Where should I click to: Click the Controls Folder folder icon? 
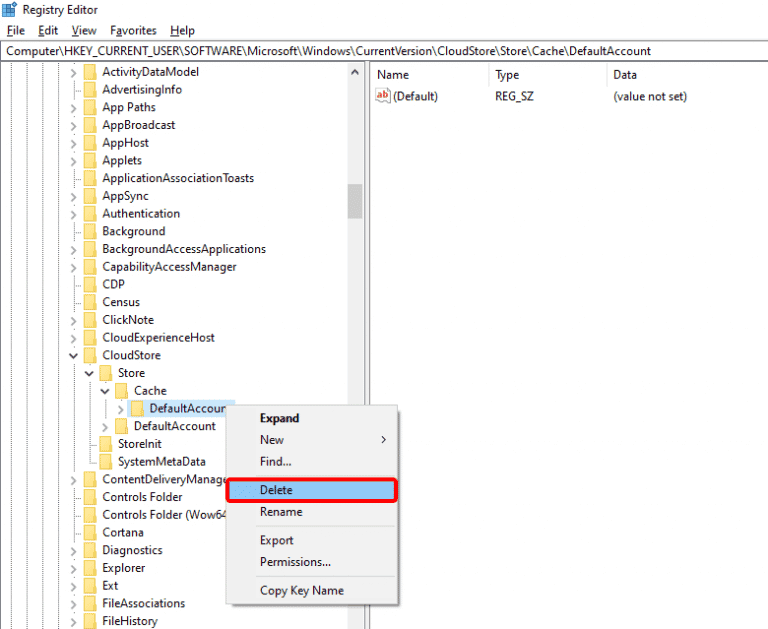click(90, 497)
